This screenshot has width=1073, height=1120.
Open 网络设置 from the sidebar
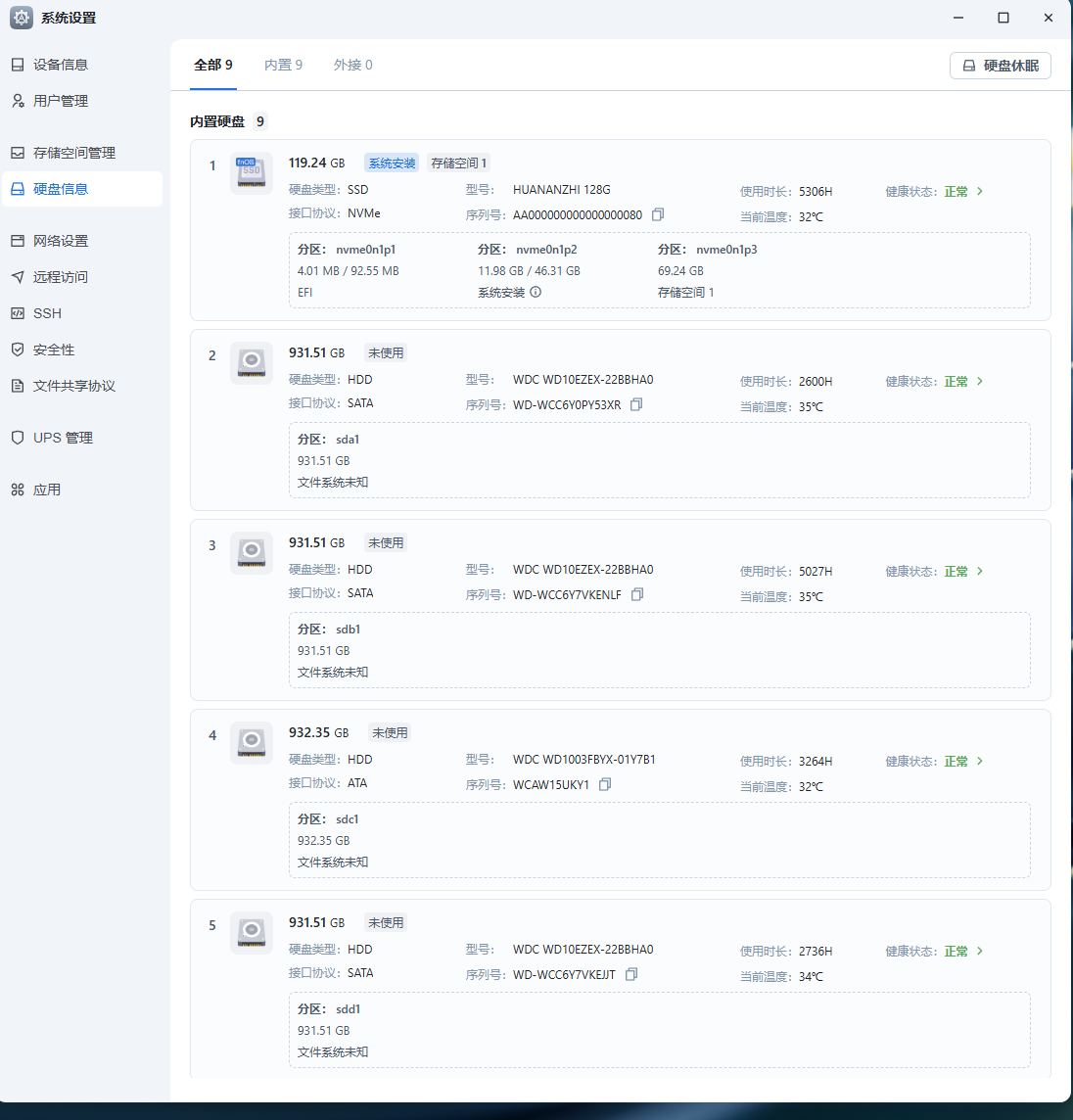[61, 241]
